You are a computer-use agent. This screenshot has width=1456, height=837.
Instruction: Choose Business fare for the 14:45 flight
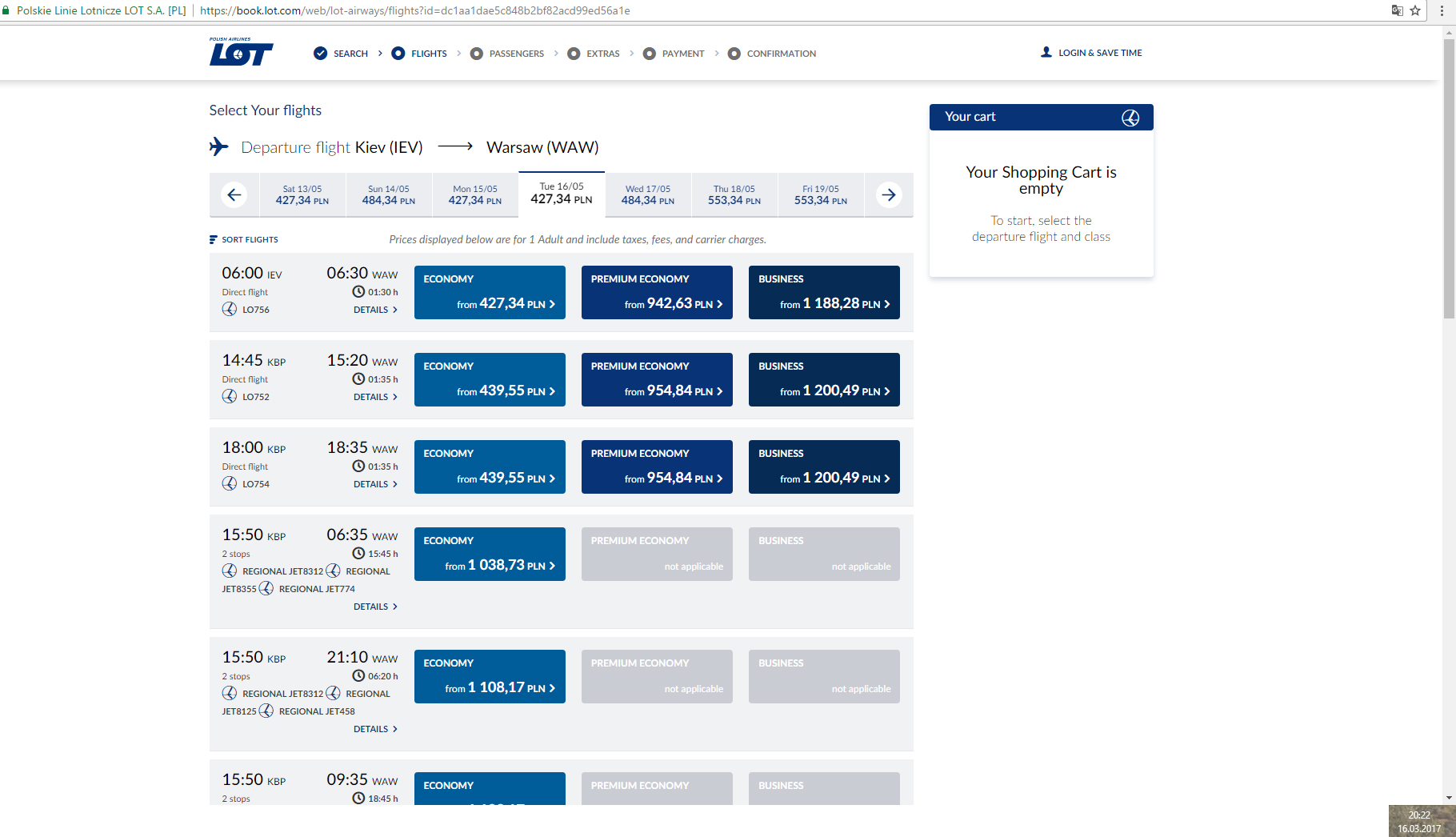[x=824, y=379]
